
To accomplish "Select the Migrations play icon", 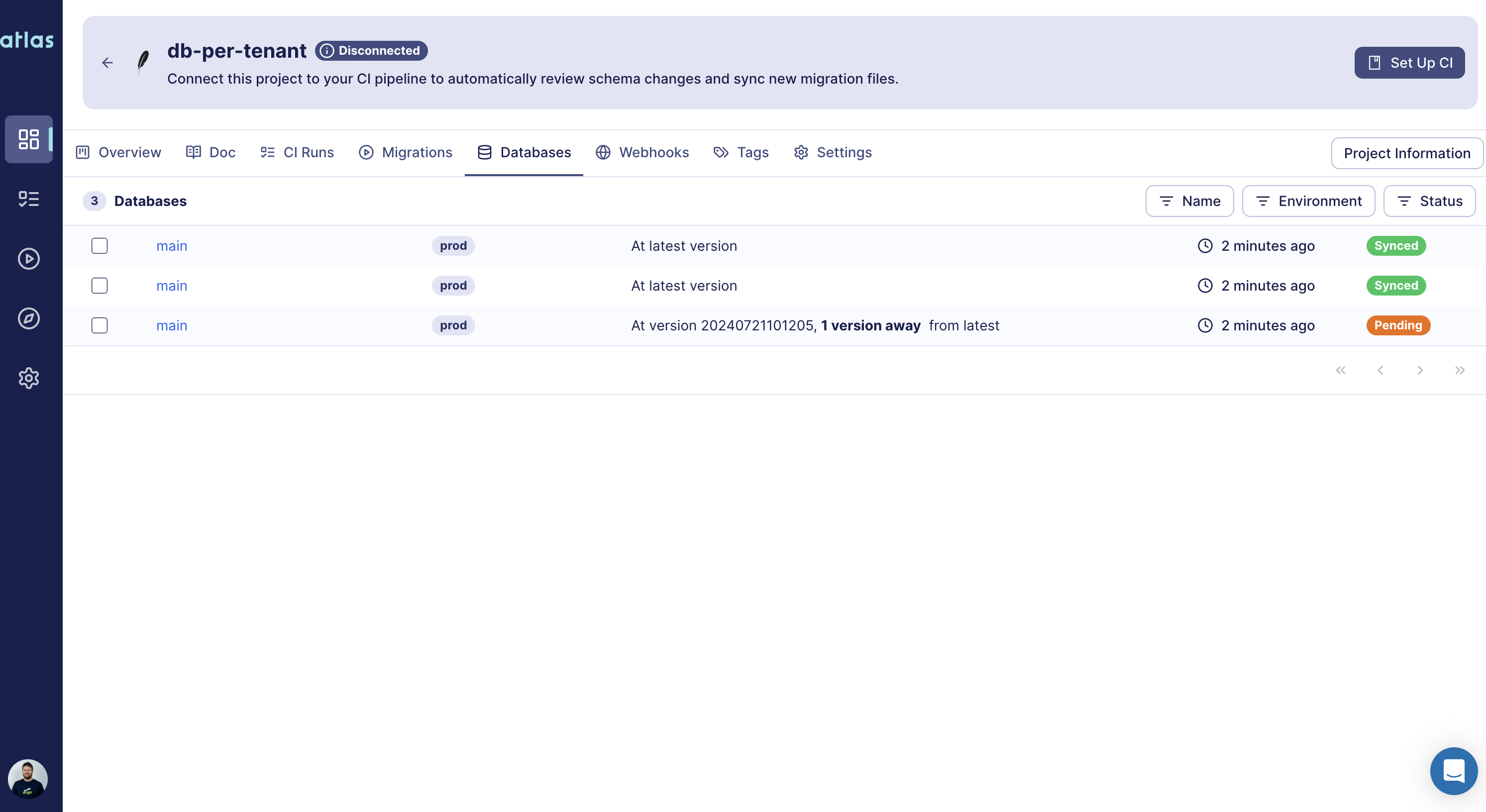I will 366,152.
